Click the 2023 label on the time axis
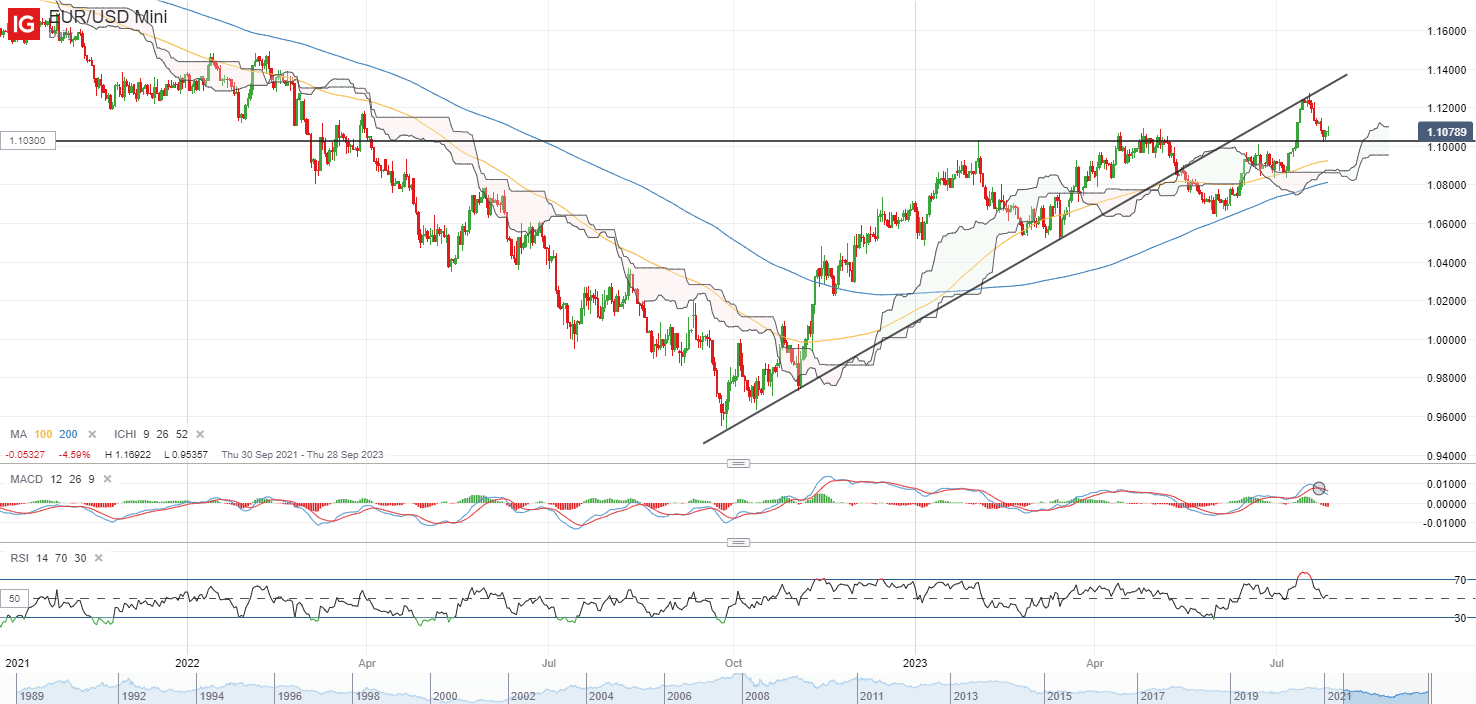The height and width of the screenshot is (704, 1476). pos(916,662)
